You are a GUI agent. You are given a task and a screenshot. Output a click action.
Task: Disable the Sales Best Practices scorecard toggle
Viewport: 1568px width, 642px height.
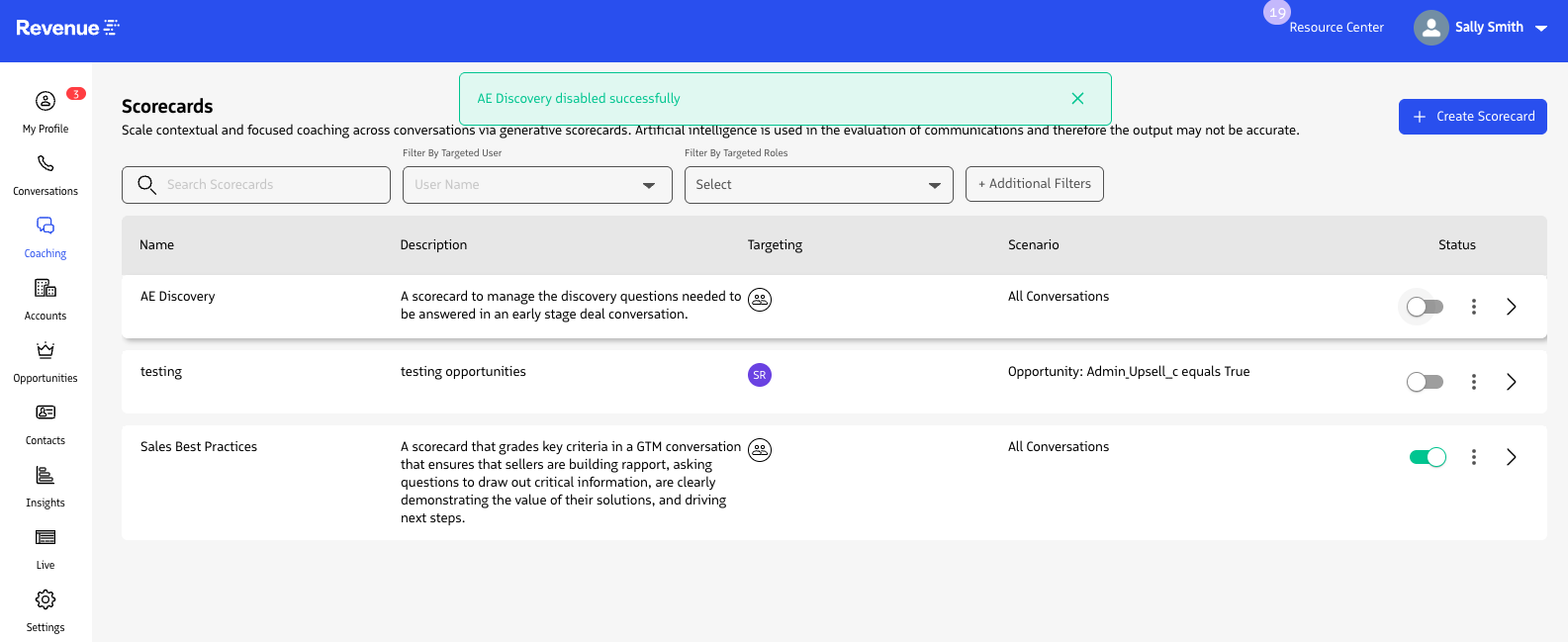pos(1427,457)
